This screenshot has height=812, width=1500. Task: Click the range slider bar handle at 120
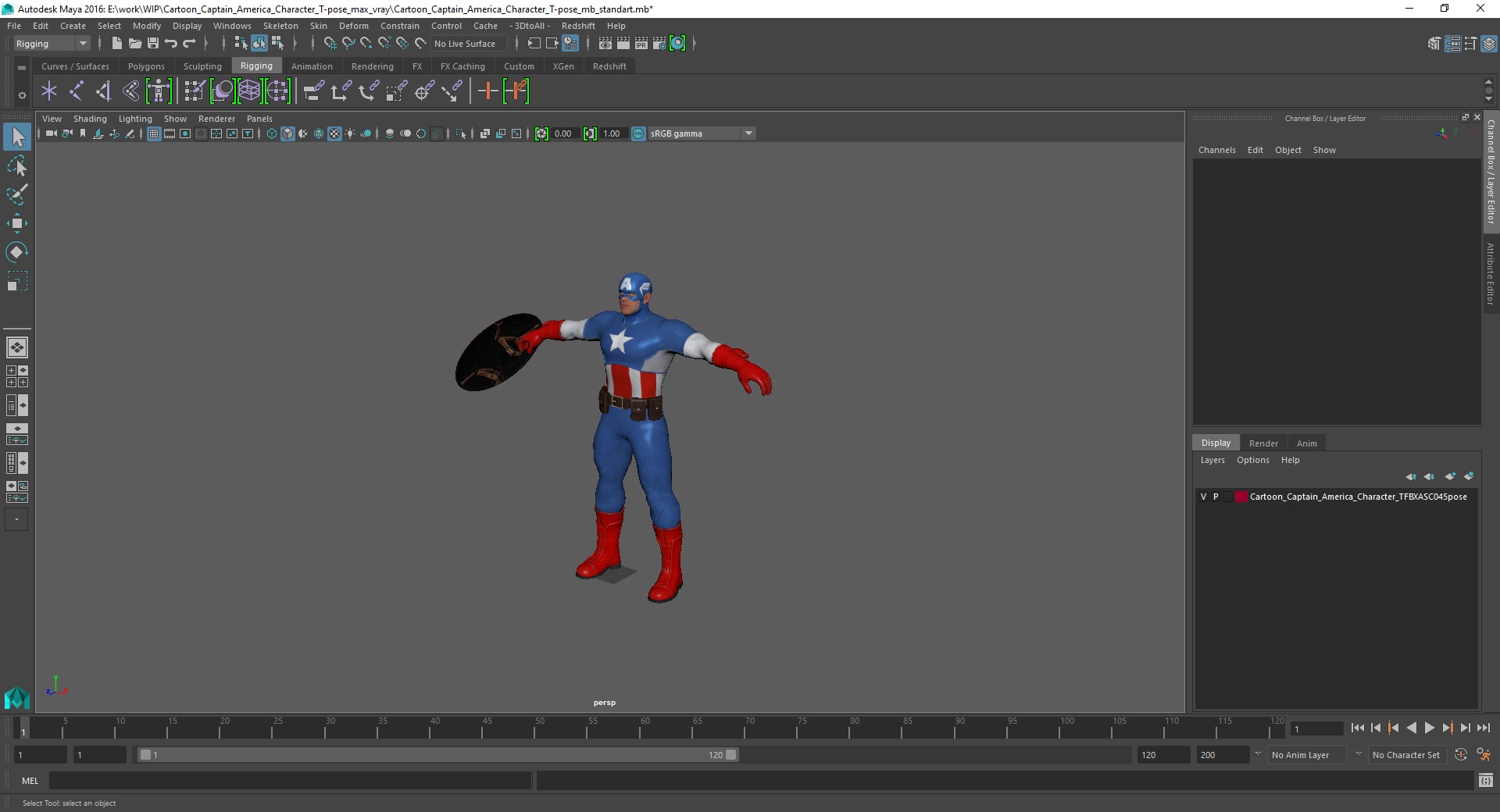tap(730, 755)
